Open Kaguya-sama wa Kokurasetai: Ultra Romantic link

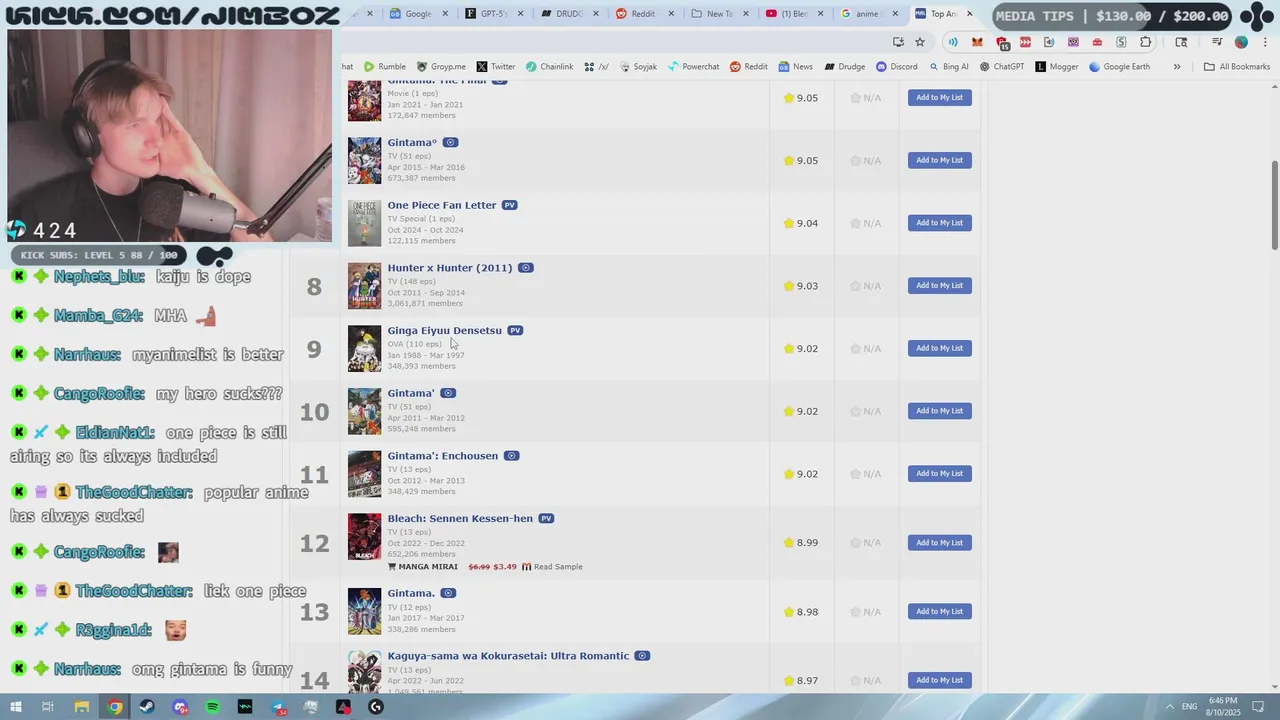tap(508, 656)
